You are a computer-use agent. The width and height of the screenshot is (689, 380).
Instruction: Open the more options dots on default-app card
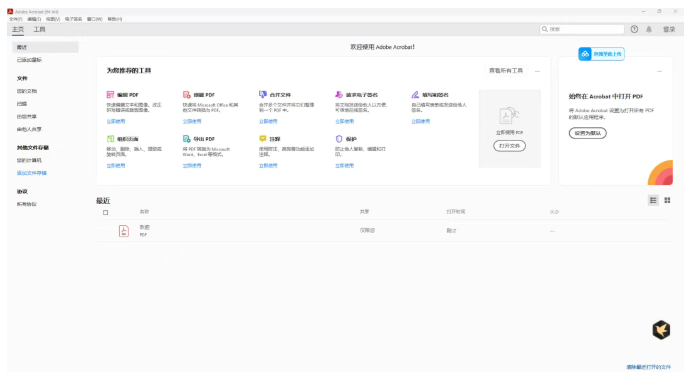659,71
